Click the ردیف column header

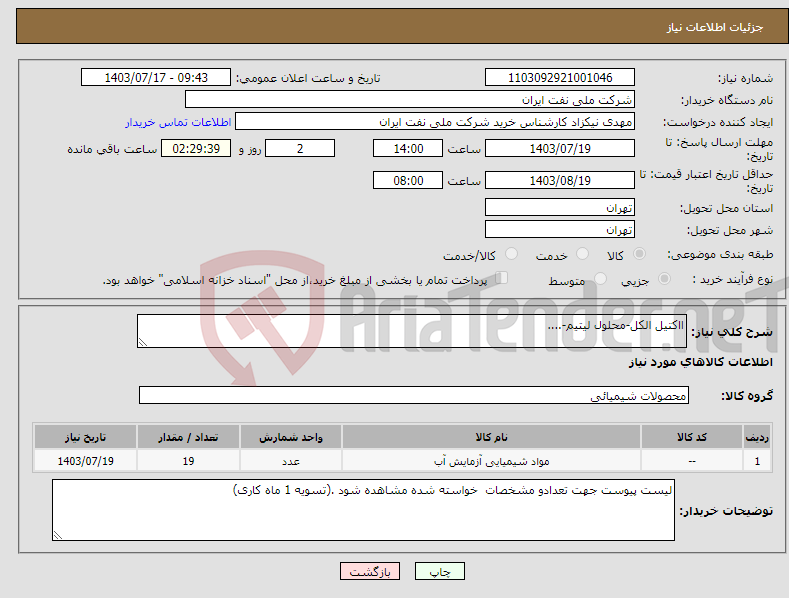coord(757,437)
